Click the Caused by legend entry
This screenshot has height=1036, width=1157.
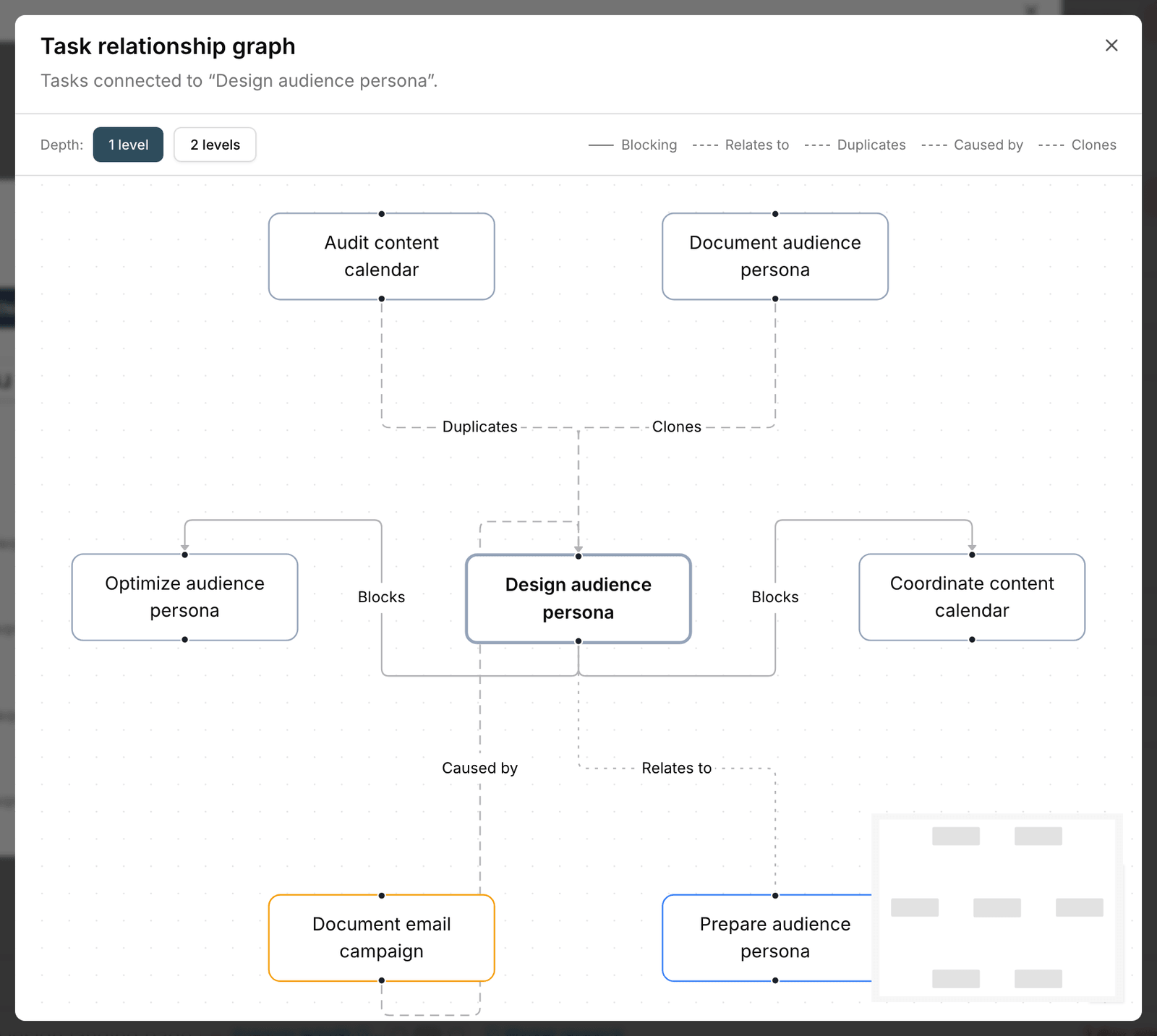(x=972, y=145)
